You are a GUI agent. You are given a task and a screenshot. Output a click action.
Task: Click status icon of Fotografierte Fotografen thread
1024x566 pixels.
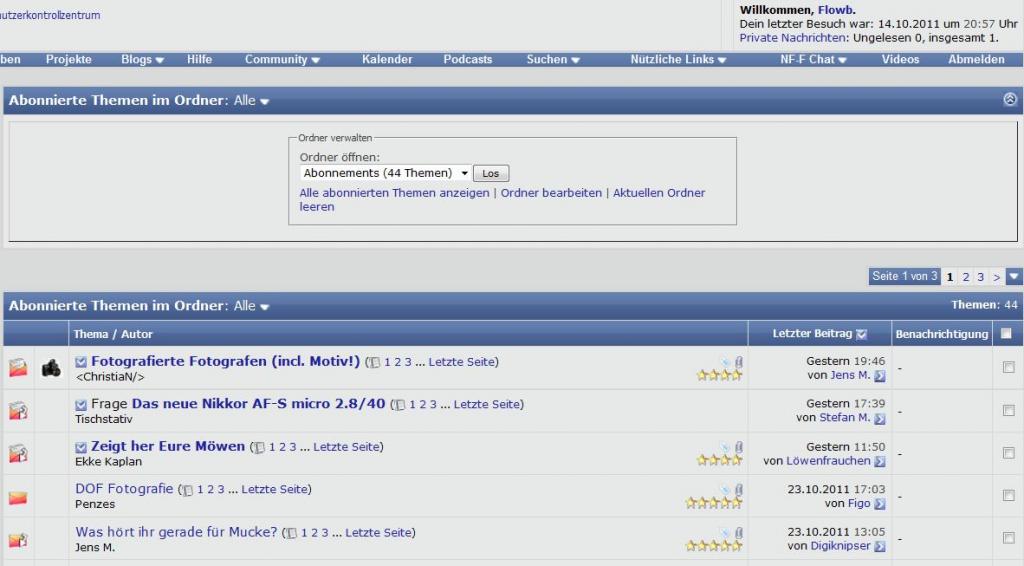coord(18,368)
